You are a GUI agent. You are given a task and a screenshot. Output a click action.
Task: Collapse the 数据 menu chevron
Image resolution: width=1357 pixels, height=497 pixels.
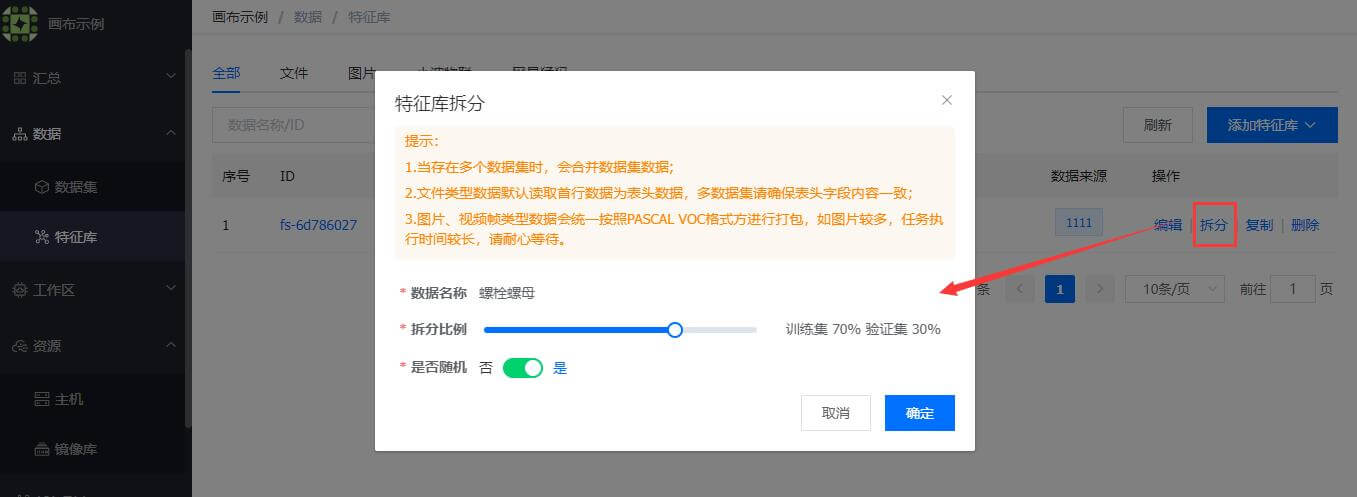[x=171, y=133]
